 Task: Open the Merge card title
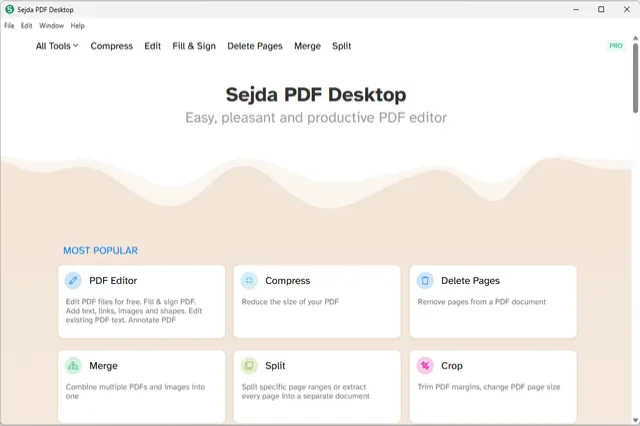pos(103,366)
